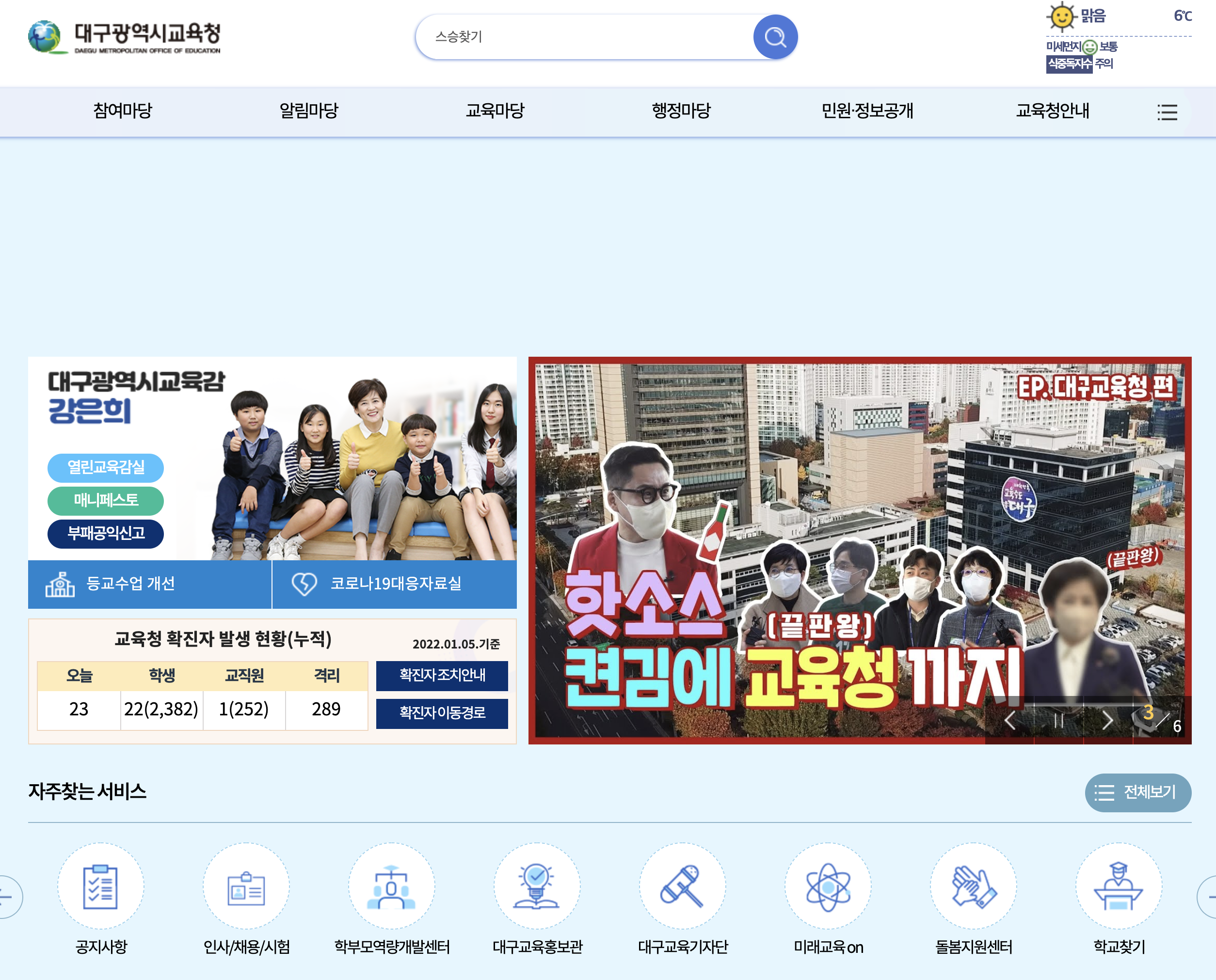Open the 교육마당 menu
This screenshot has width=1216, height=980.
[x=495, y=111]
